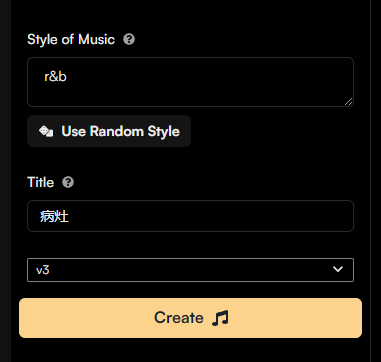Viewport: 381px width, 362px height.
Task: Click the r&b text in the style box
Action: point(55,77)
